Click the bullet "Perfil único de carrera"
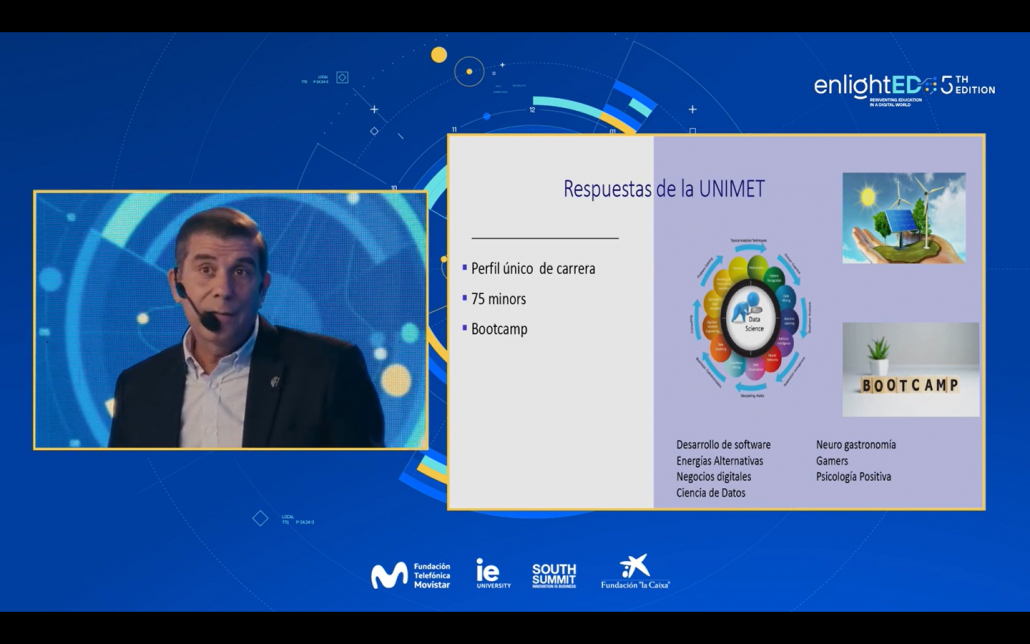Image resolution: width=1030 pixels, height=644 pixels. point(533,269)
